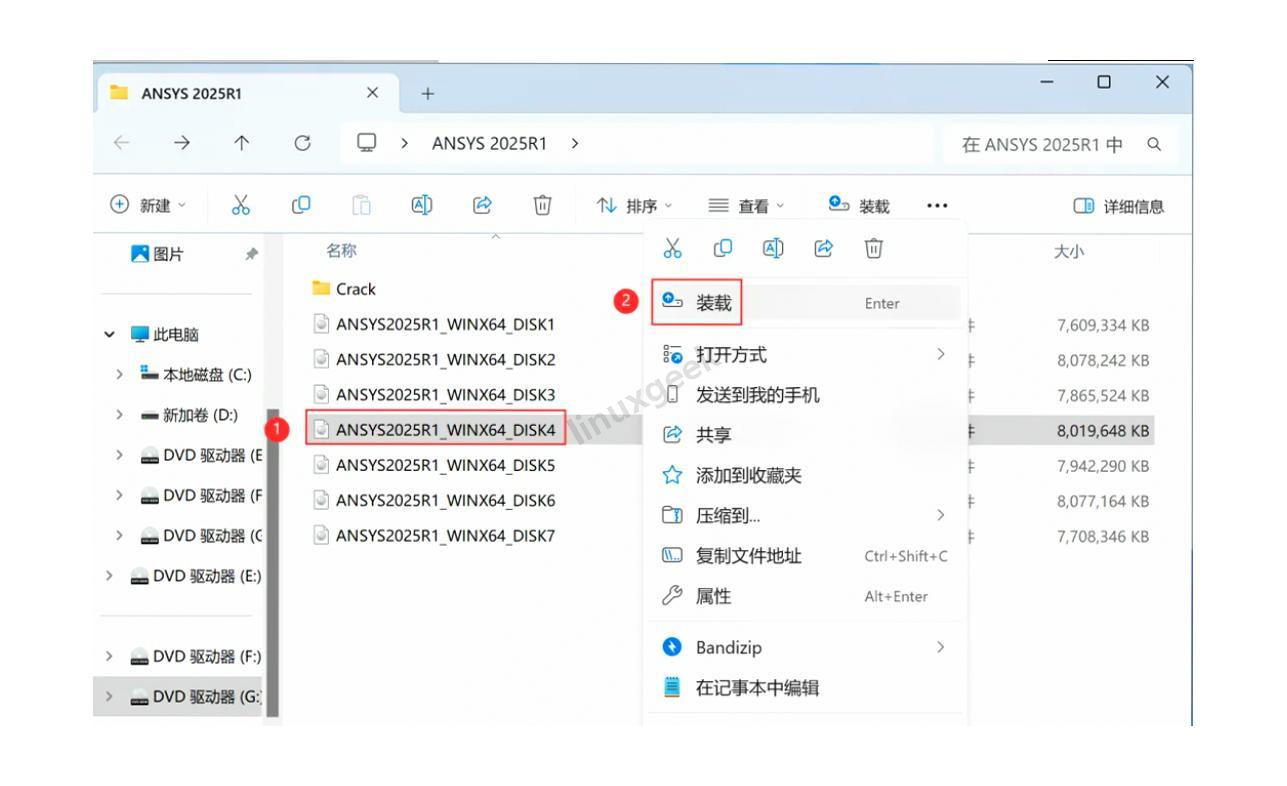
Task: Choose 共享 in the context menu
Action: click(x=806, y=434)
